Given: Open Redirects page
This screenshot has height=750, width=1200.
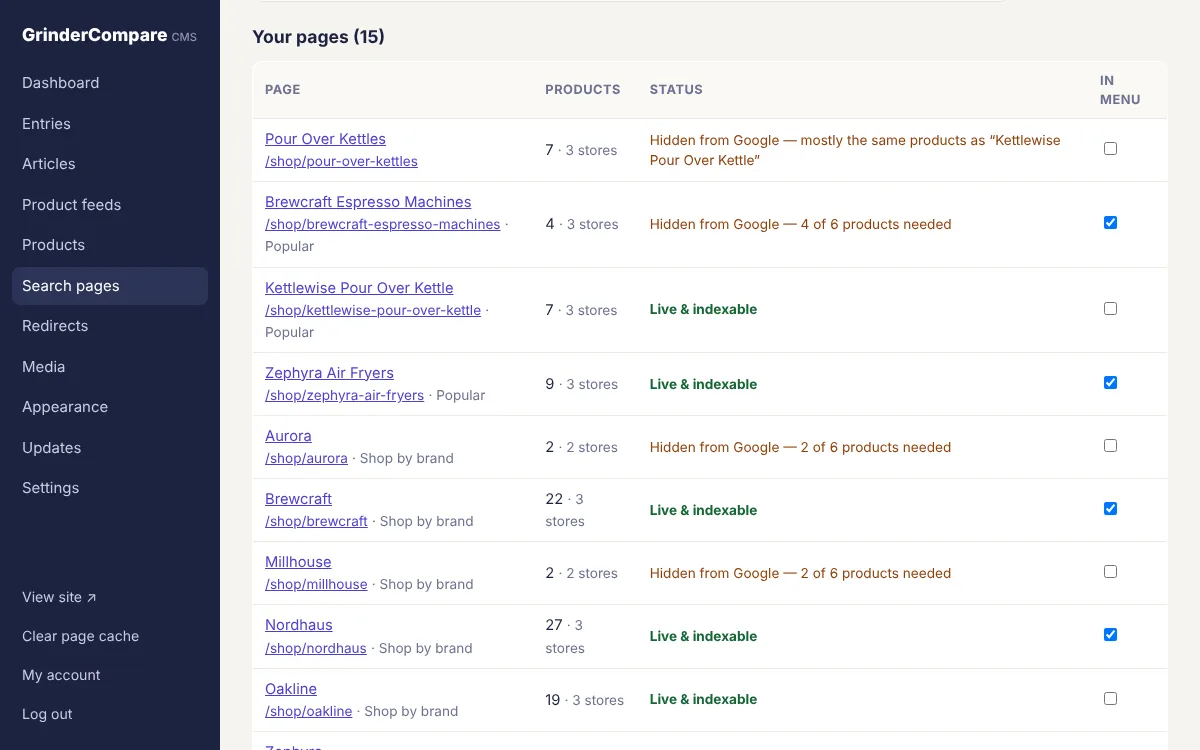Looking at the screenshot, I should tap(110, 326).
